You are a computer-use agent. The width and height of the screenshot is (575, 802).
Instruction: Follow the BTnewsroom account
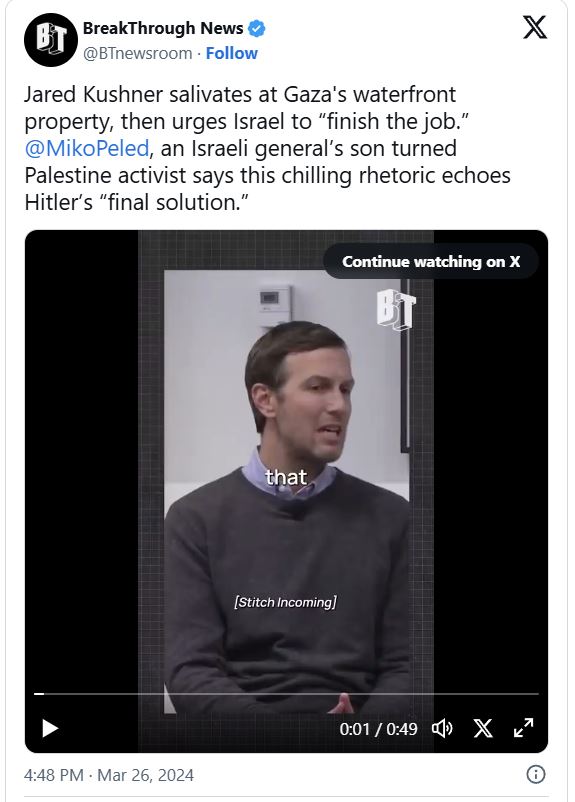232,53
